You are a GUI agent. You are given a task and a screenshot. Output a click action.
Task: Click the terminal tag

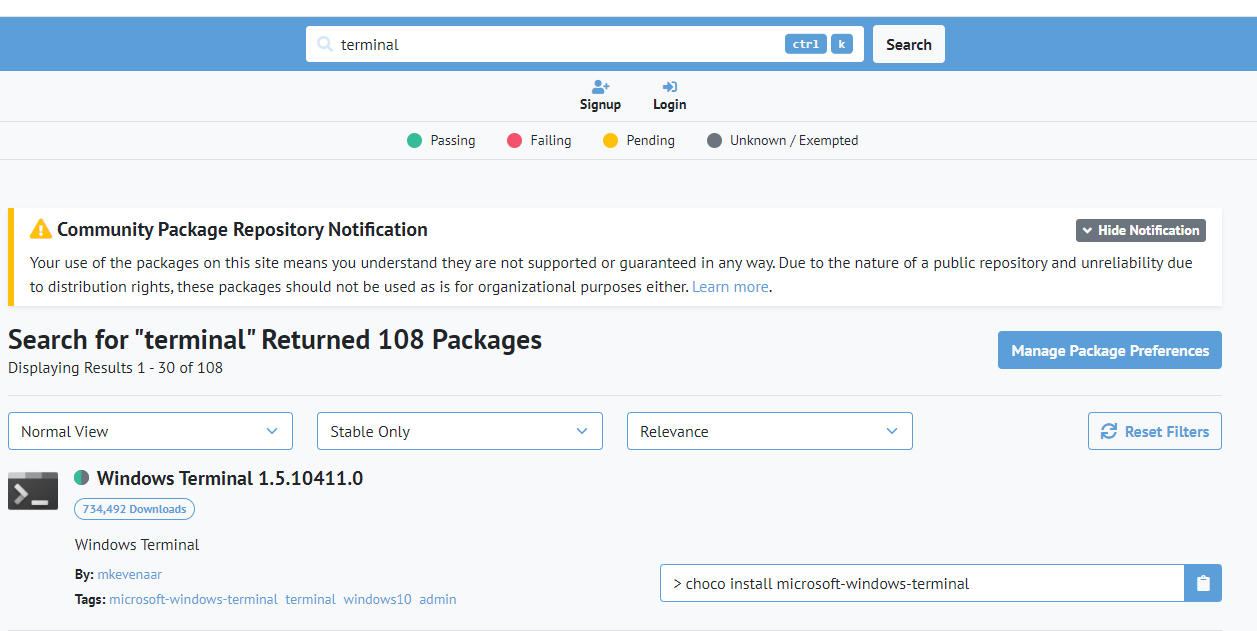click(x=311, y=599)
